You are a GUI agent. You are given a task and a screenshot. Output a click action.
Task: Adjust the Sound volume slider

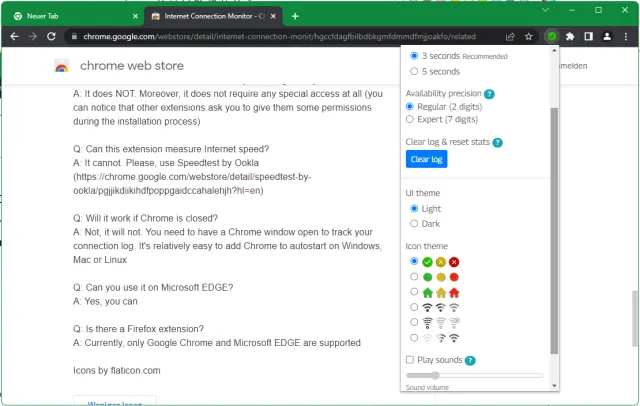474,375
